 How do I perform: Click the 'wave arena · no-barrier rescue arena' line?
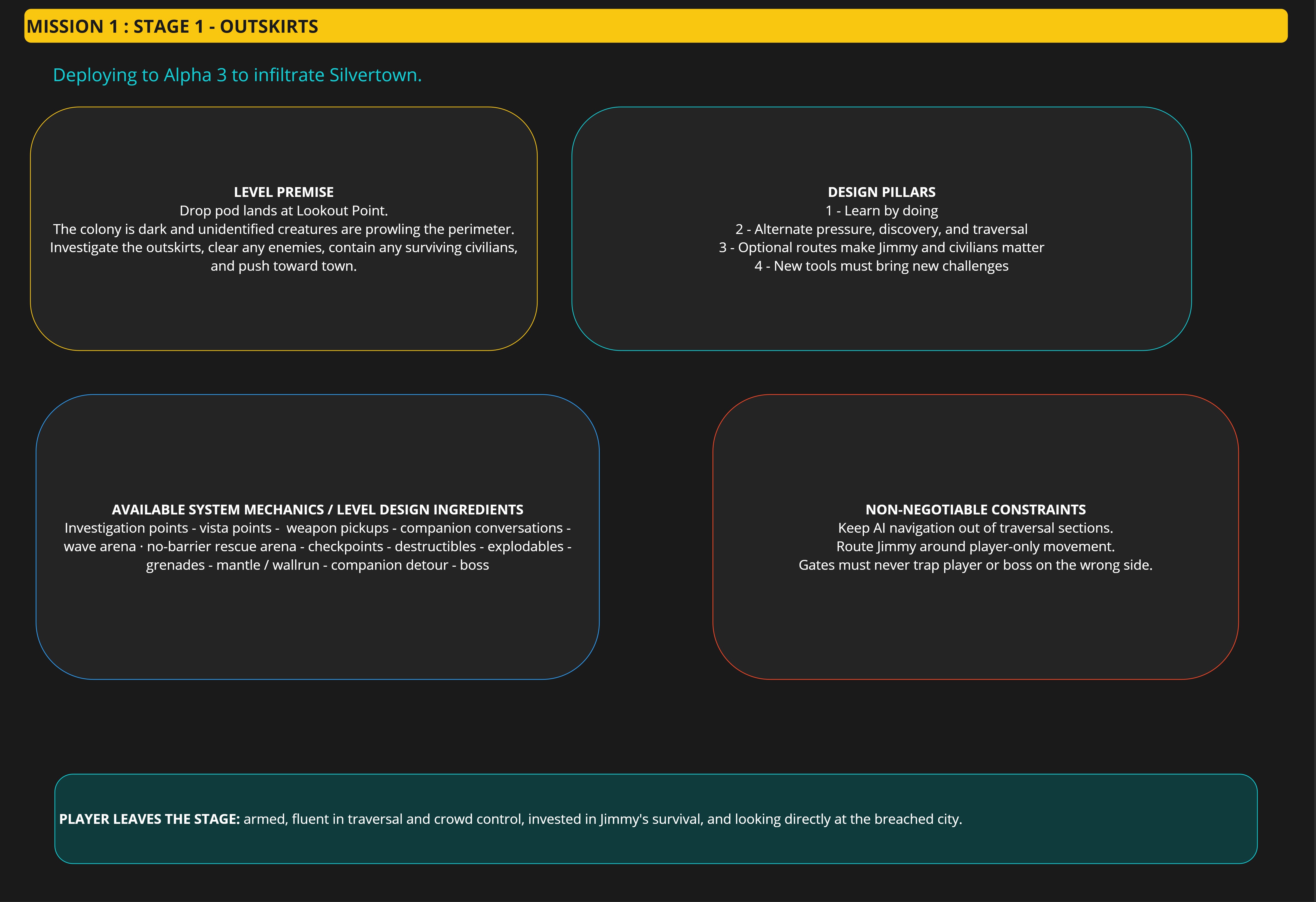pos(318,547)
